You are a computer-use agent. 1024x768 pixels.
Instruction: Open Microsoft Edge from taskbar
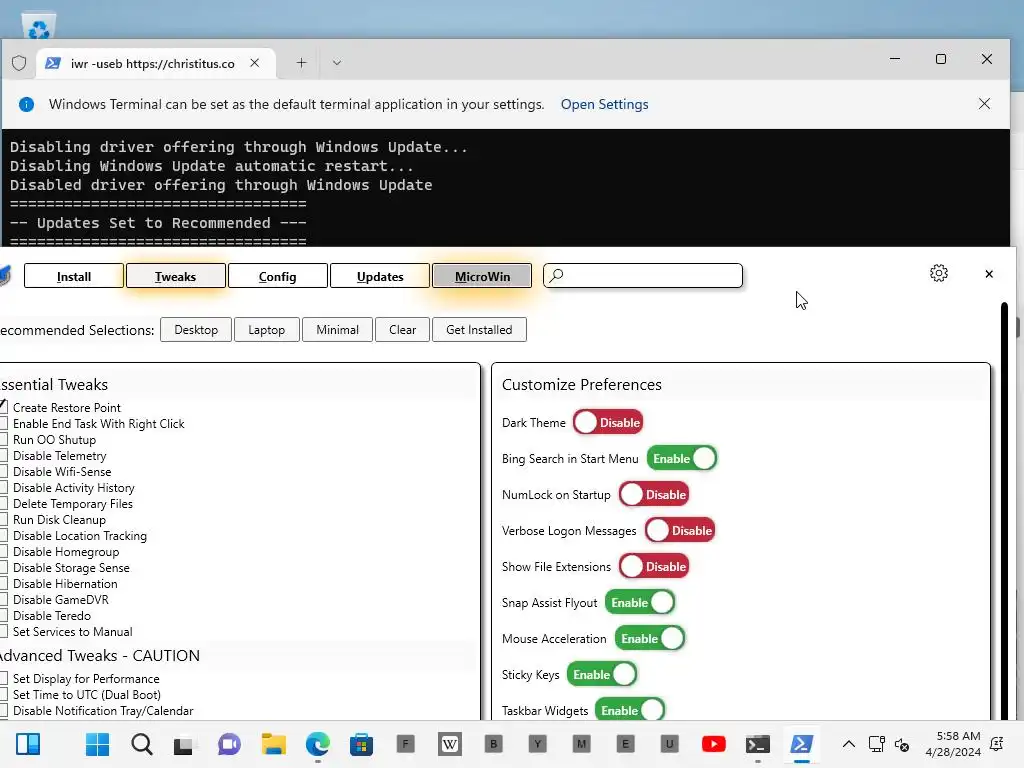(317, 744)
